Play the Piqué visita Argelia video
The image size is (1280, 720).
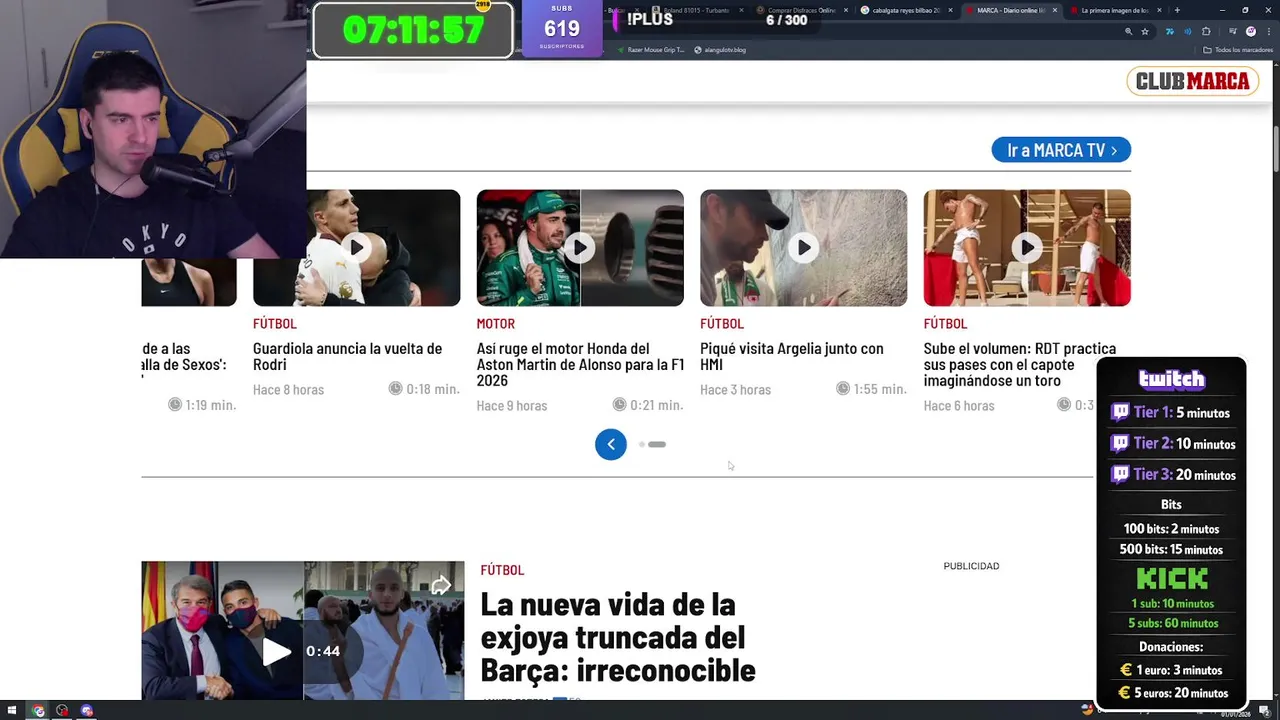tap(804, 247)
